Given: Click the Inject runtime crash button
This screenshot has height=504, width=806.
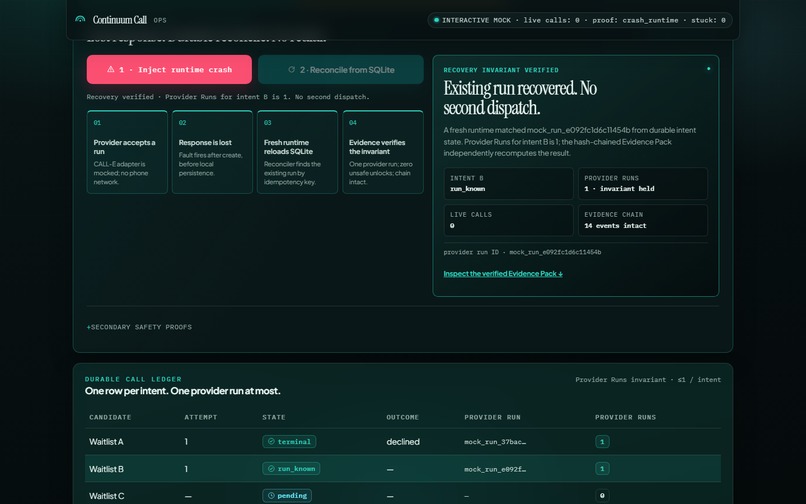Looking at the screenshot, I should (169, 69).
